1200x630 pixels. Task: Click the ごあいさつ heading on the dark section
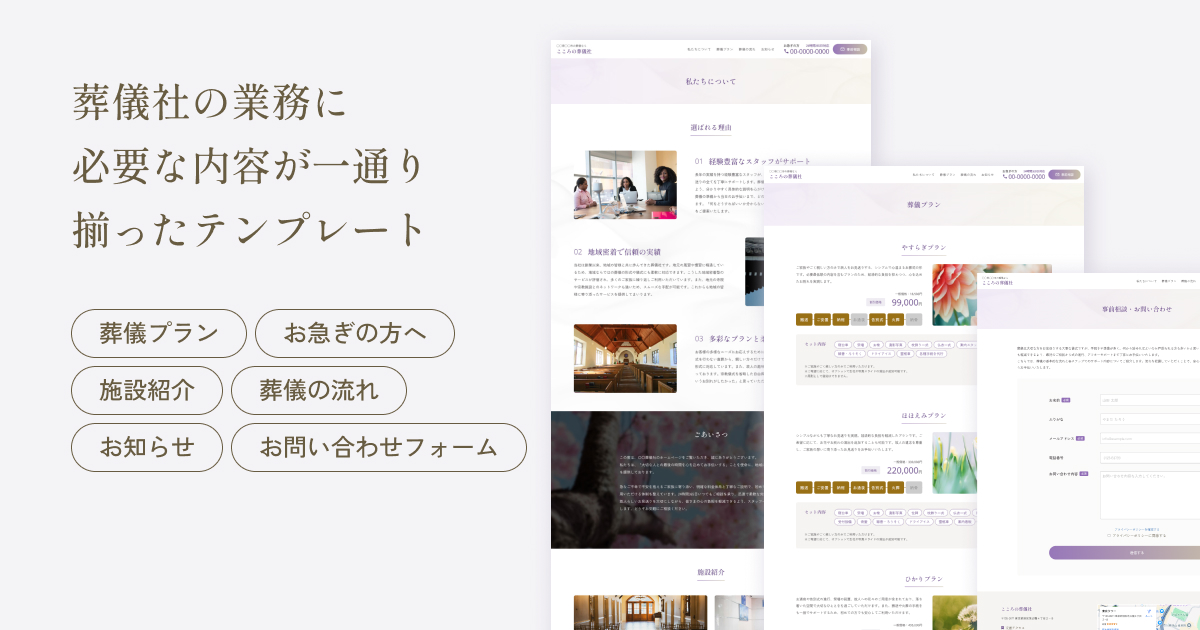coord(711,436)
